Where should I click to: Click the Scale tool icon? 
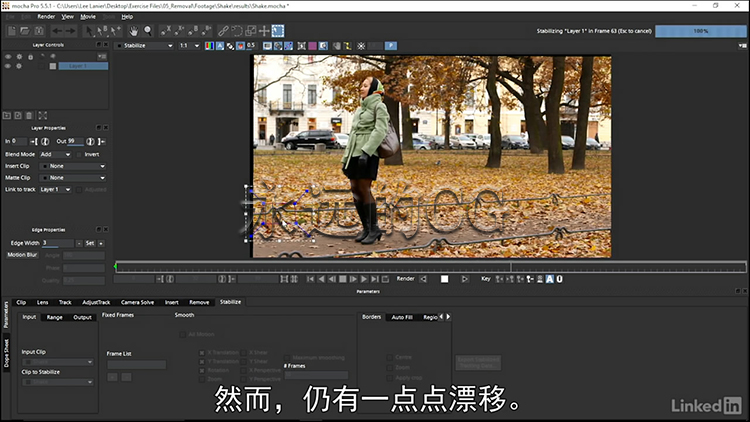pyautogui.click(x=251, y=31)
